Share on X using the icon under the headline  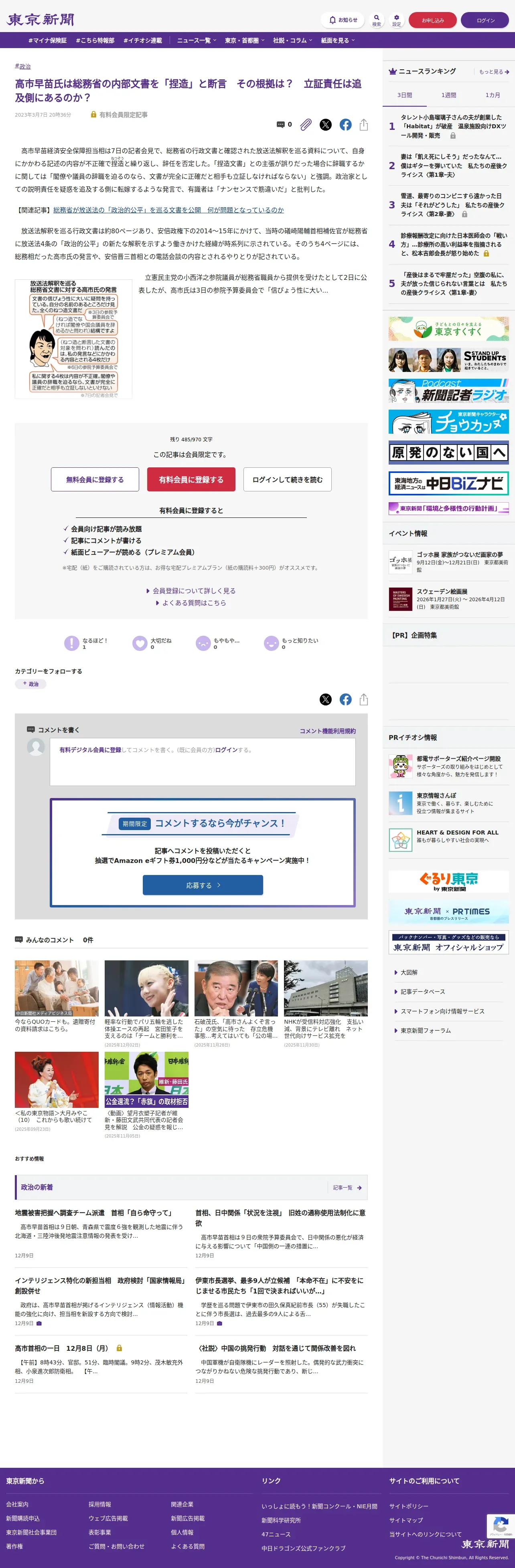click(326, 124)
